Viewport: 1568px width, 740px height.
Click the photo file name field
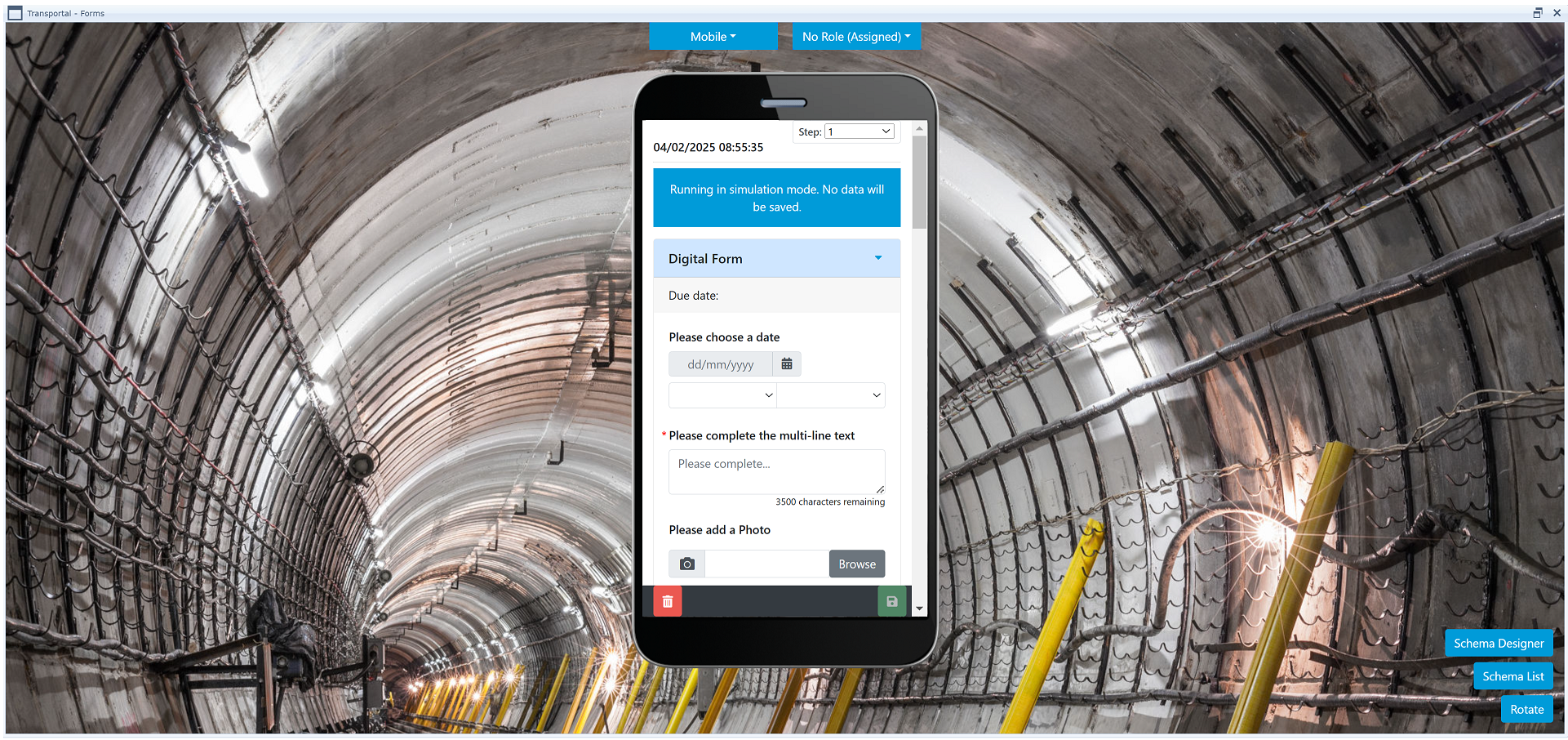767,564
